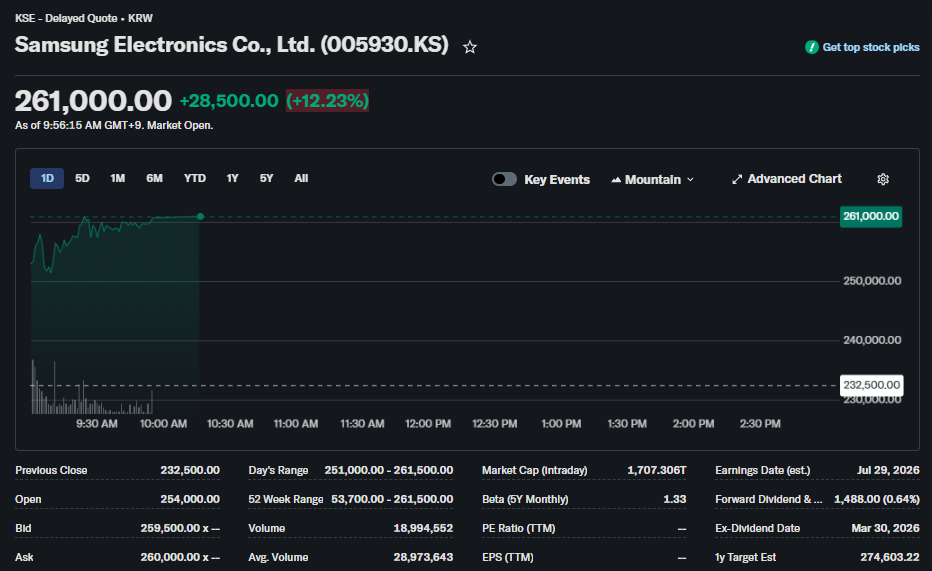Click the Advanced Chart expand arrows icon
Image resolution: width=932 pixels, height=571 pixels.
(737, 179)
